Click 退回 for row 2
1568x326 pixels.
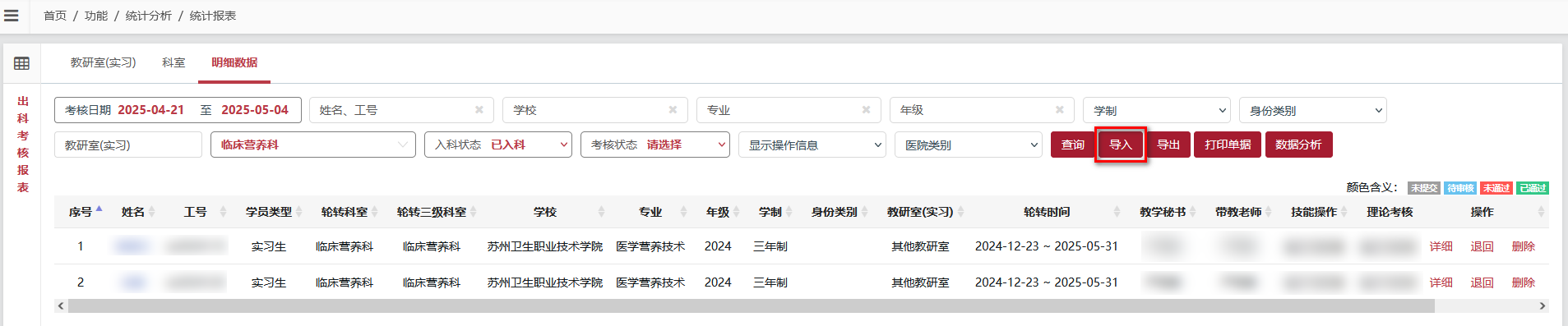[1482, 282]
